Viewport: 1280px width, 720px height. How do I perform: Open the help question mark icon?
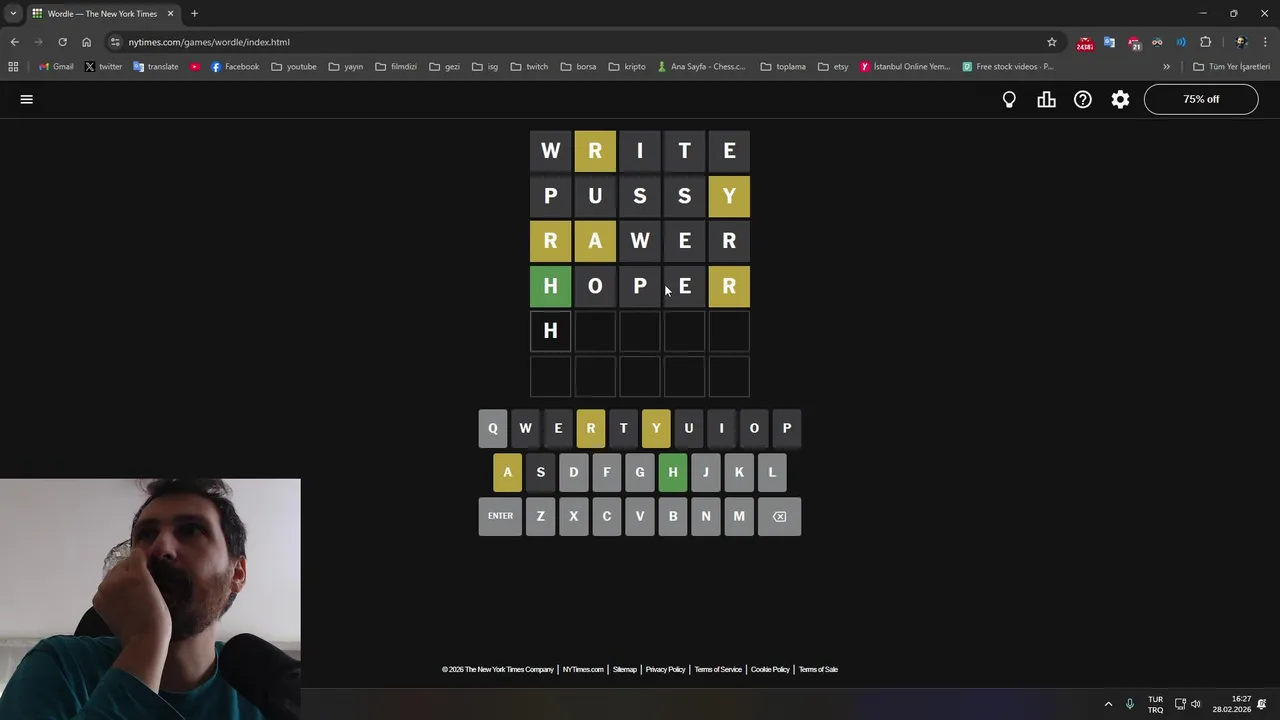(x=1083, y=99)
